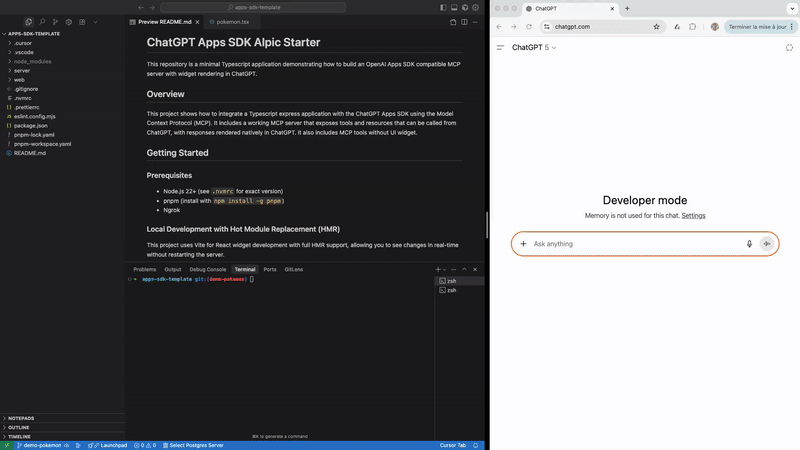800x450 pixels.
Task: Click the microphone dictation icon in ChatGPT
Action: point(749,244)
